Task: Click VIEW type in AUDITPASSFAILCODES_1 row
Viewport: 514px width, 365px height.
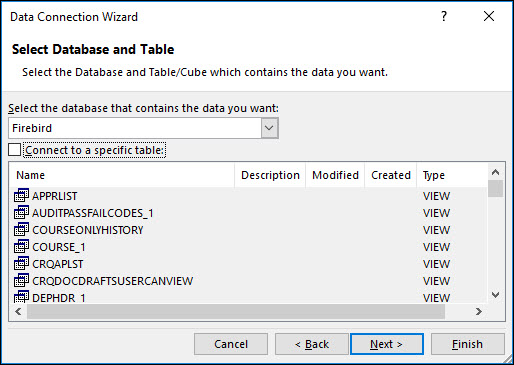Action: (436, 213)
